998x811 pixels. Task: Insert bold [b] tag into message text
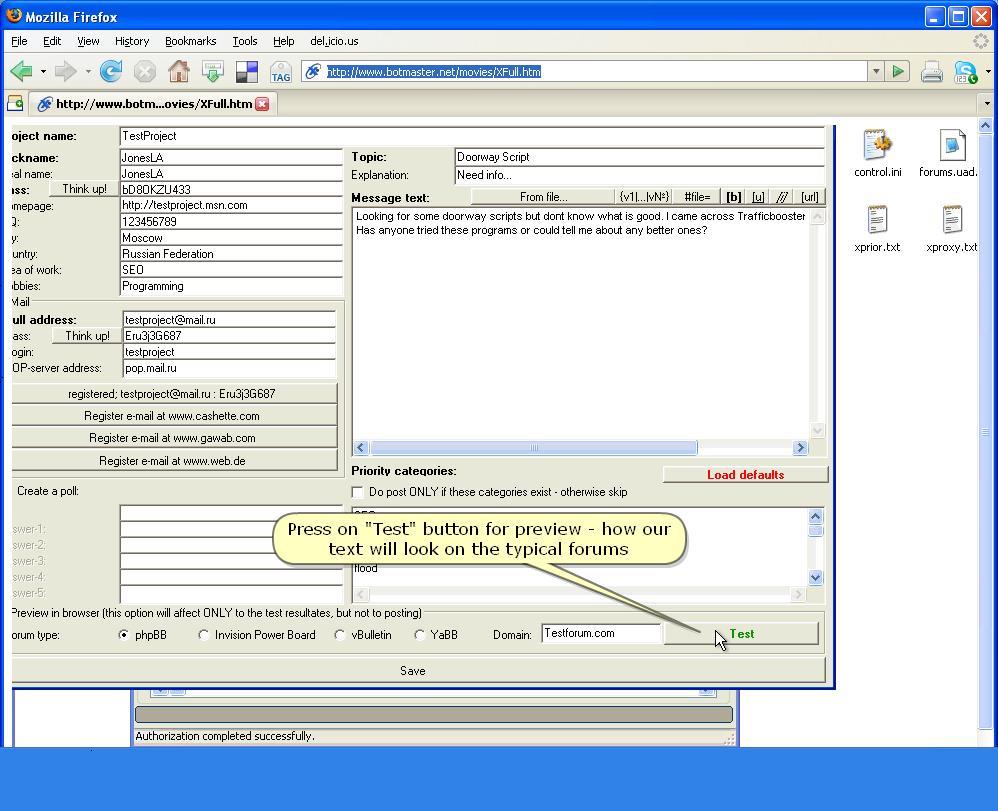(x=736, y=196)
